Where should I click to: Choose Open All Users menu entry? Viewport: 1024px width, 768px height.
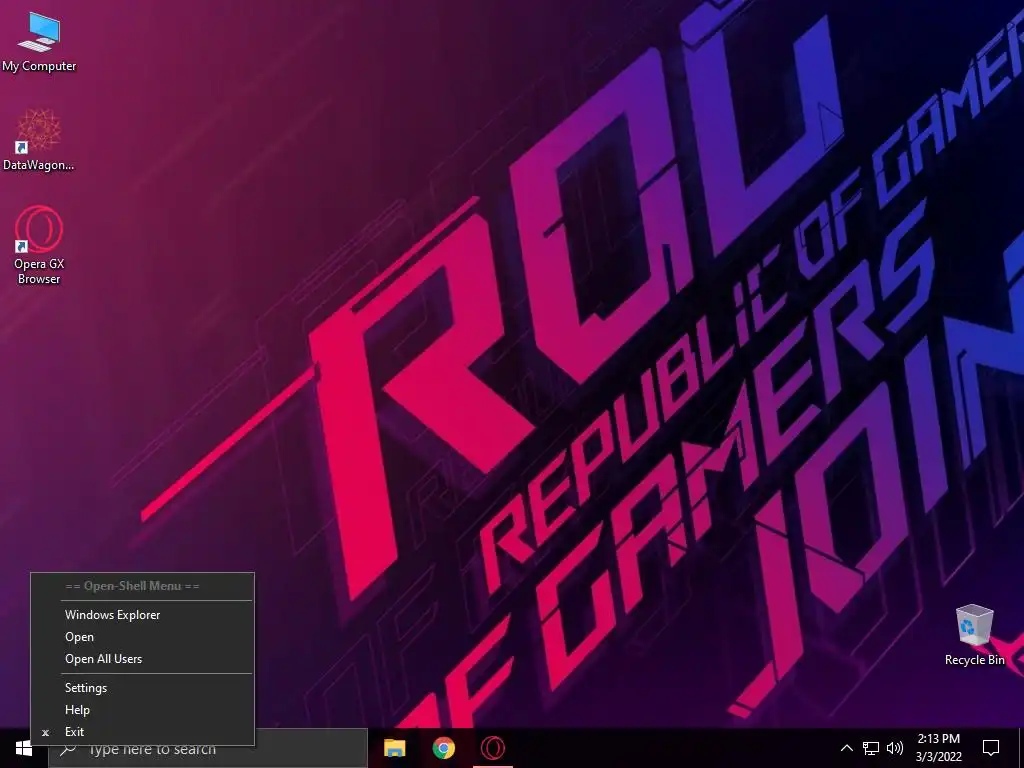coord(142,659)
